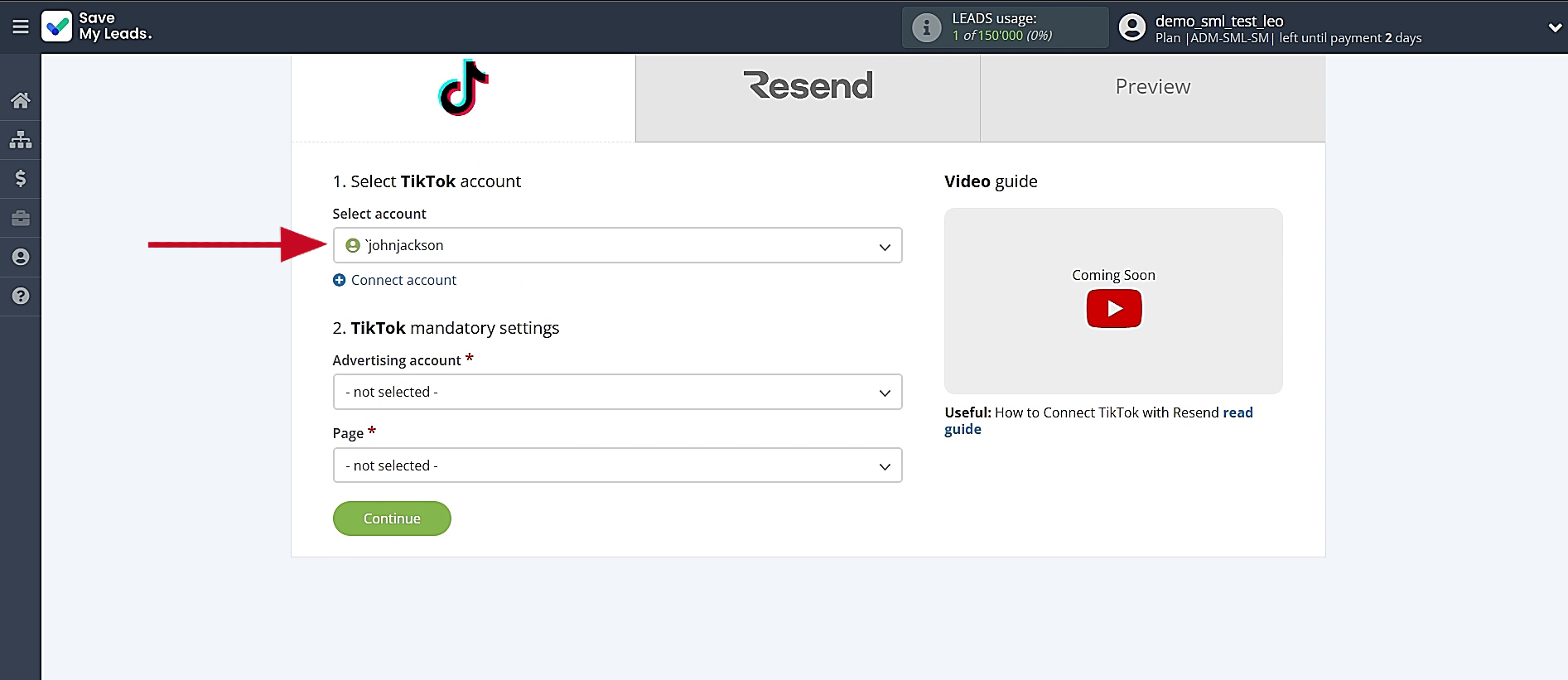Viewport: 1568px width, 680px height.
Task: Click the Video guide thumbnail area
Action: click(1113, 301)
